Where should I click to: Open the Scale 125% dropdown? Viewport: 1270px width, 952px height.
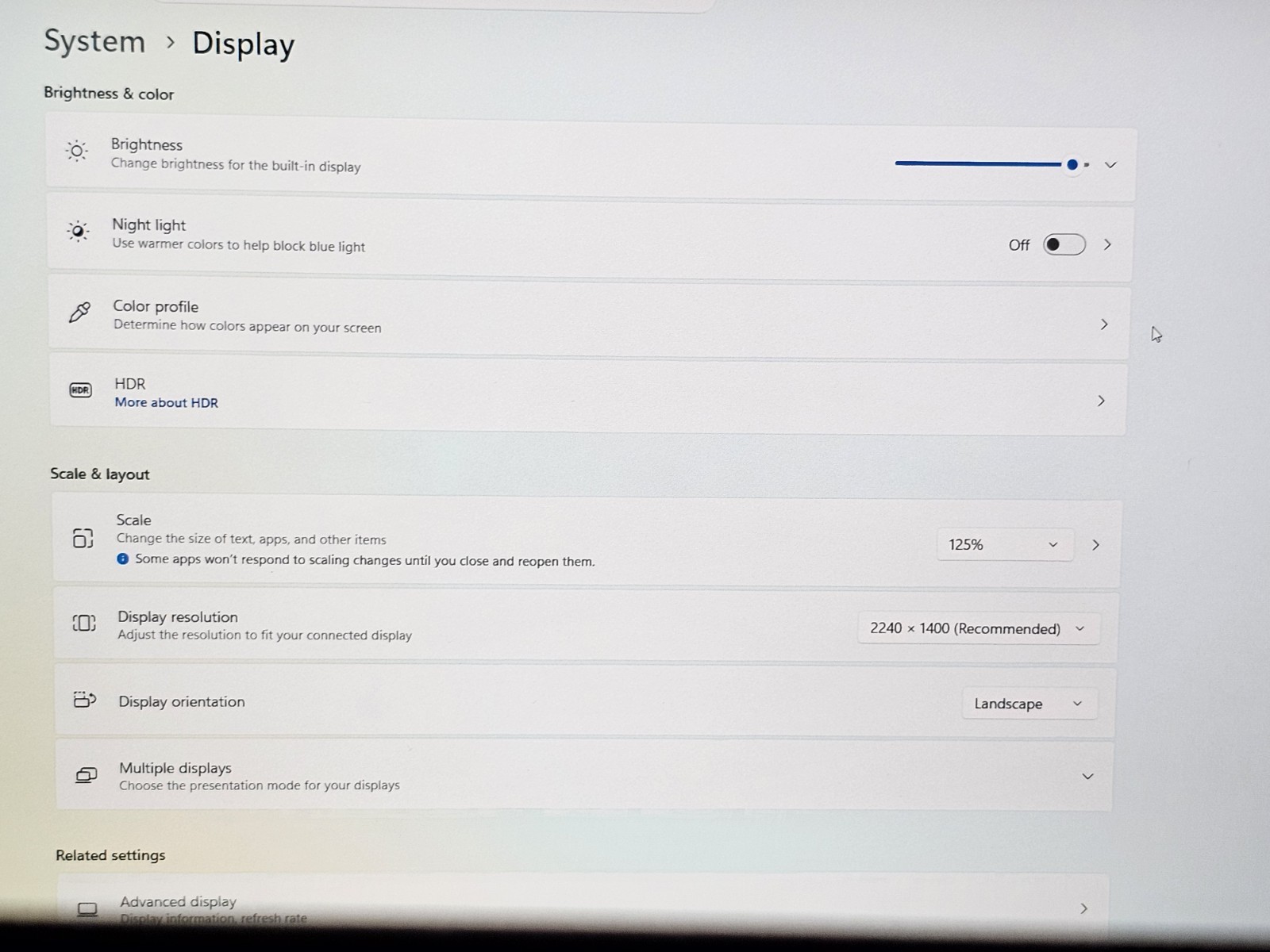tap(1005, 545)
